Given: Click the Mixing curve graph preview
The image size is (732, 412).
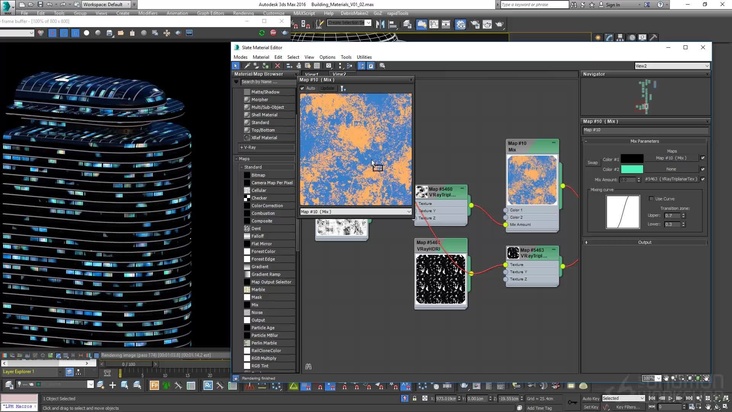Looking at the screenshot, I should coord(623,210).
